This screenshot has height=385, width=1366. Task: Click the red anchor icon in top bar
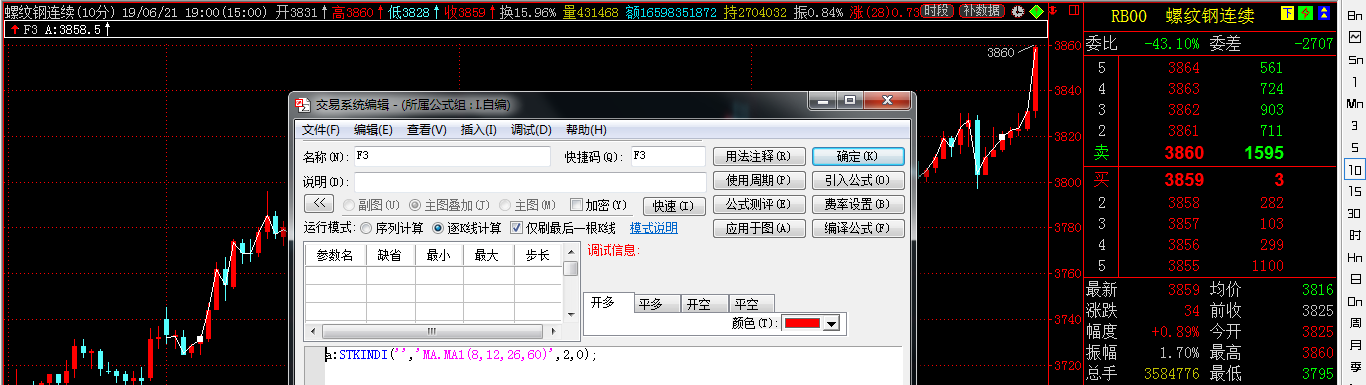click(1053, 11)
